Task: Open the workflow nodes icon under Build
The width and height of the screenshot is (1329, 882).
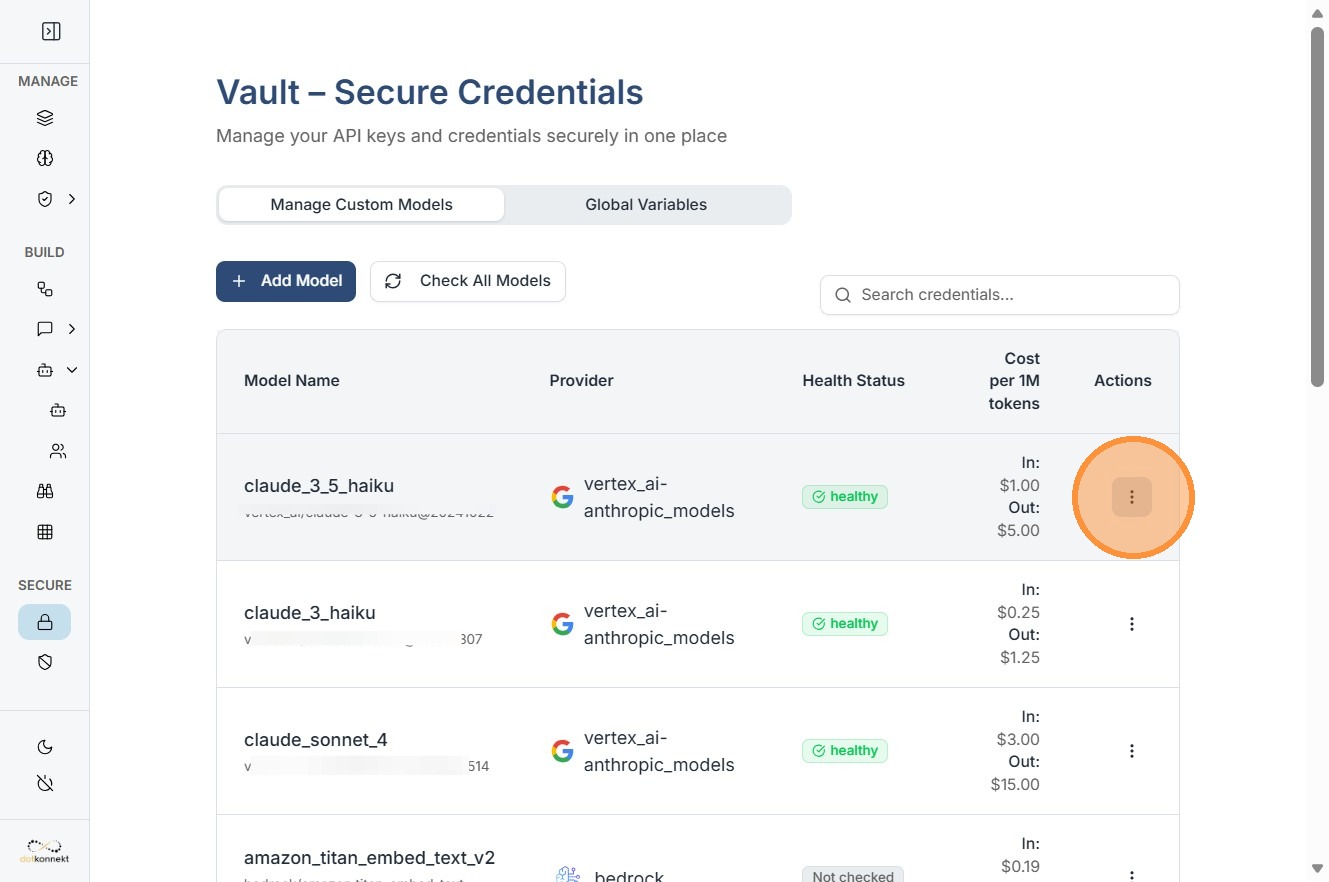Action: (x=45, y=289)
